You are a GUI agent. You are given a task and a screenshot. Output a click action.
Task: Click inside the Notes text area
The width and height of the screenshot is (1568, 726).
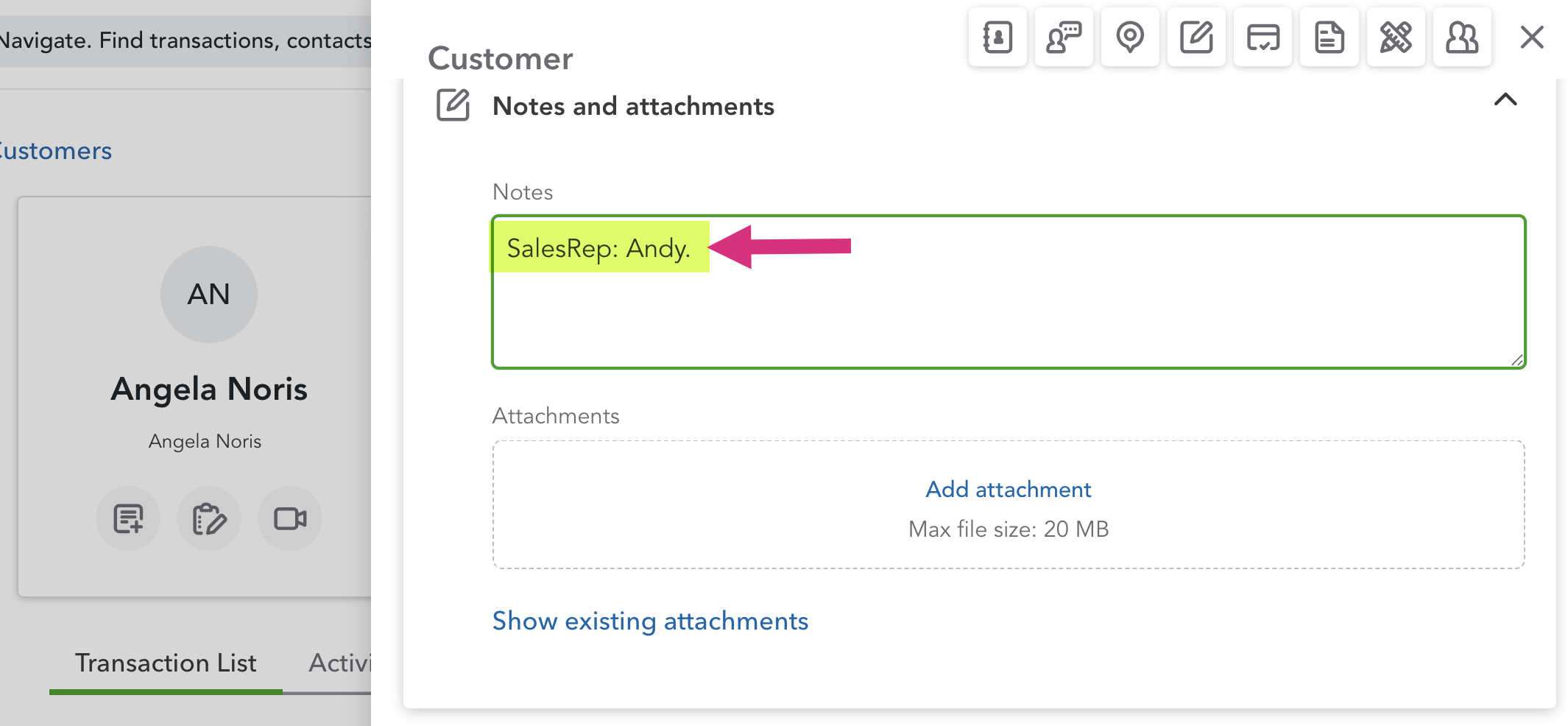pos(1009,292)
